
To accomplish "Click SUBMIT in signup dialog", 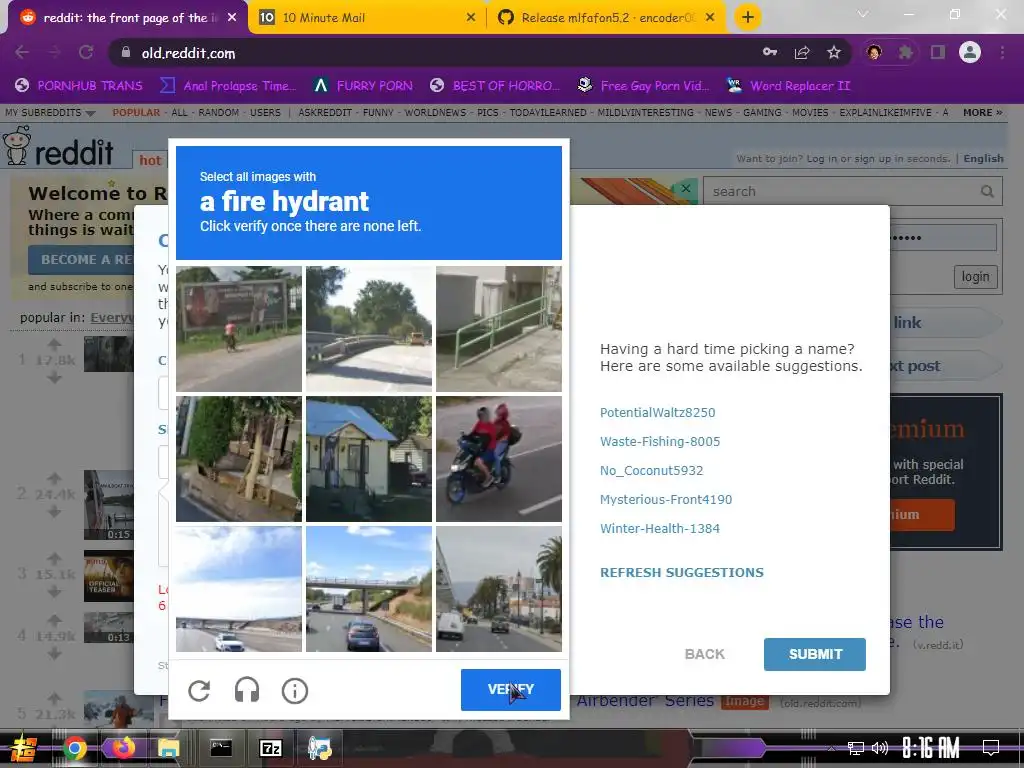I will pos(815,654).
